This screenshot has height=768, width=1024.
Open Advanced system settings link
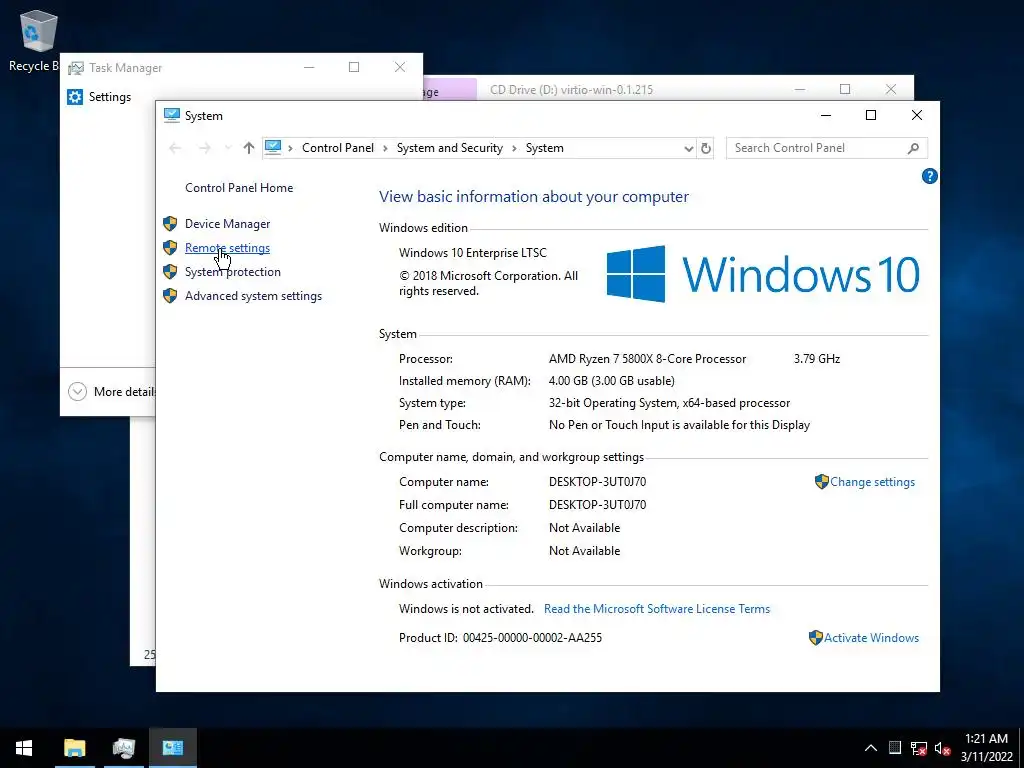[x=253, y=296]
